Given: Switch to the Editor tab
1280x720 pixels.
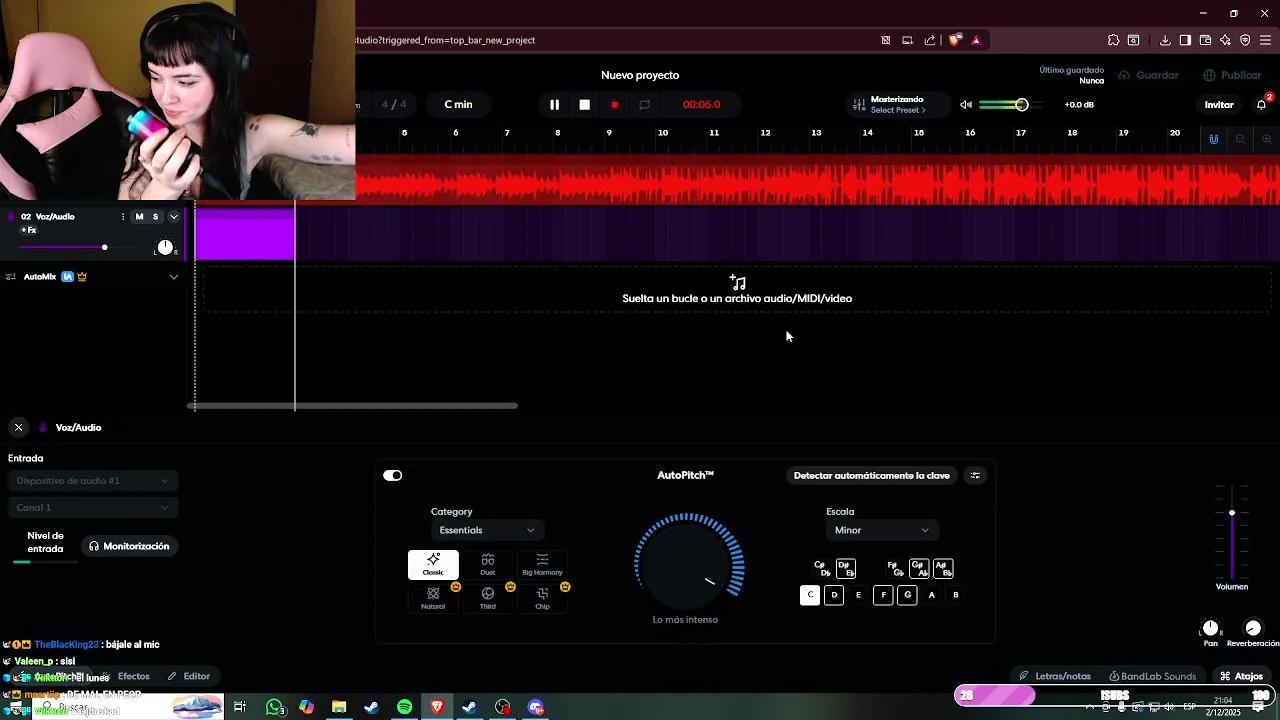Looking at the screenshot, I should [189, 677].
